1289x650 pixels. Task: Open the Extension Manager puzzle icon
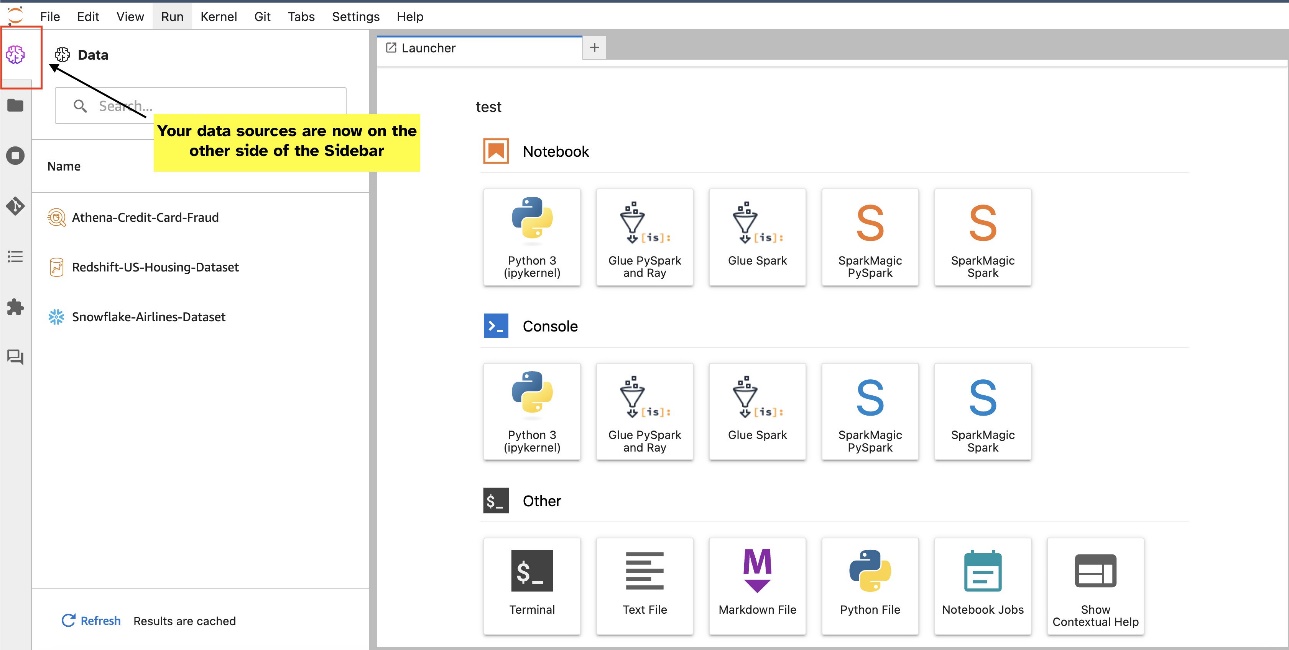15,307
